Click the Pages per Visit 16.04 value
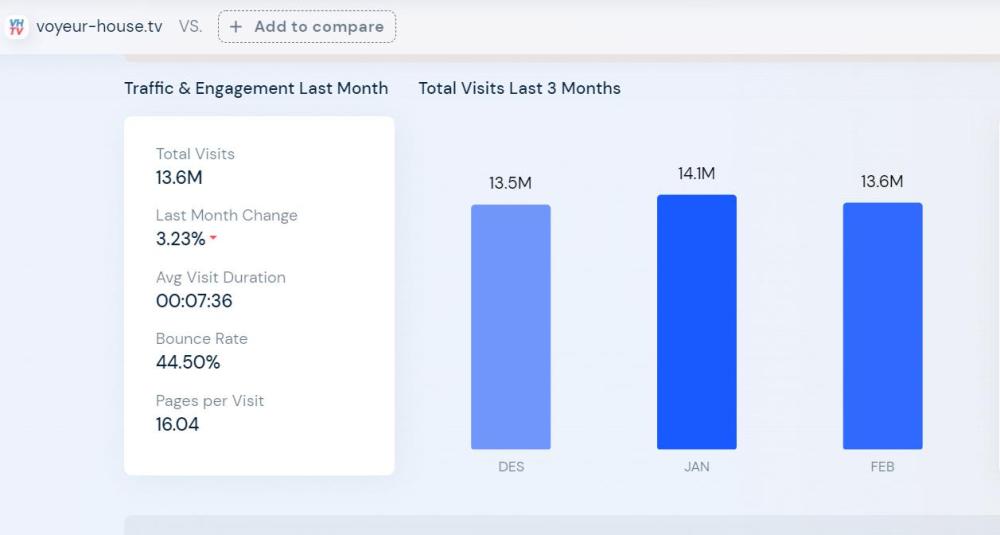Screen dimensions: 1000x535 177,424
